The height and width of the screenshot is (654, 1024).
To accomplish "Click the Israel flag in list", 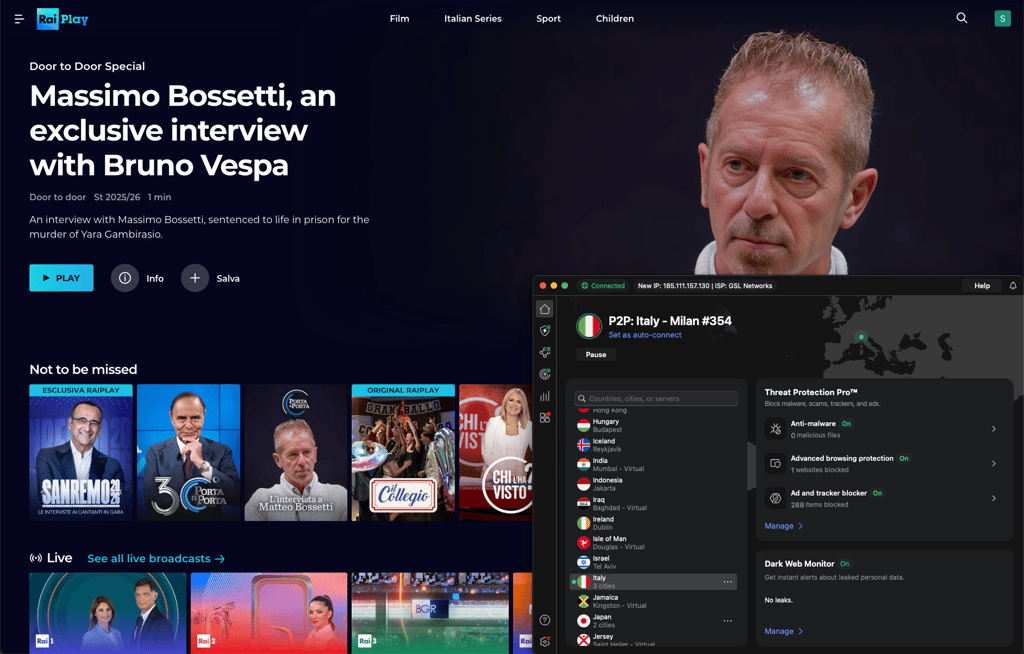I will 584,563.
